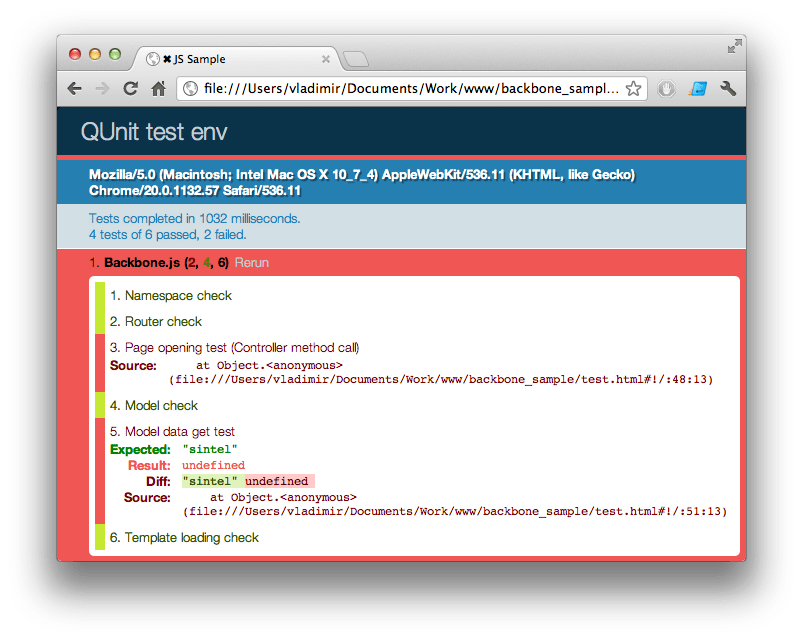Open the wrench settings menu
This screenshot has height=640, width=803.
[x=728, y=89]
